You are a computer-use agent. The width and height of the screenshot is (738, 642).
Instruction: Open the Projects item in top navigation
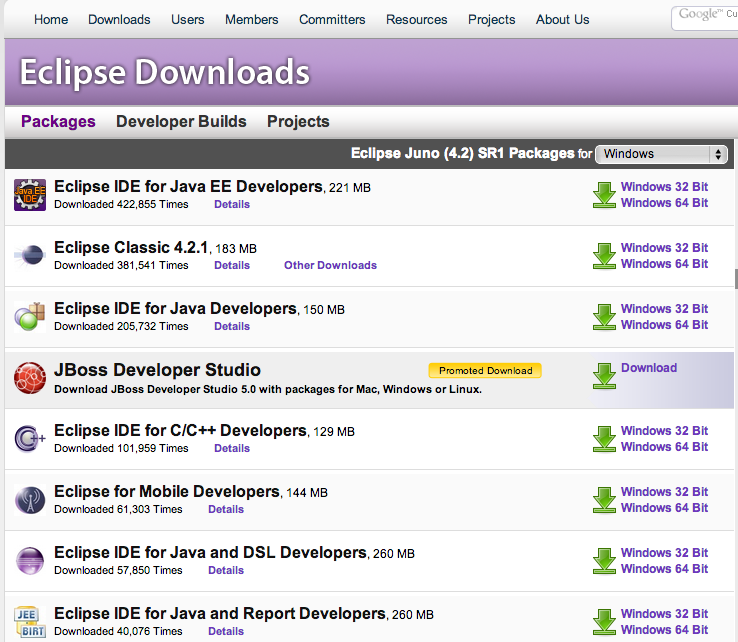[x=491, y=19]
